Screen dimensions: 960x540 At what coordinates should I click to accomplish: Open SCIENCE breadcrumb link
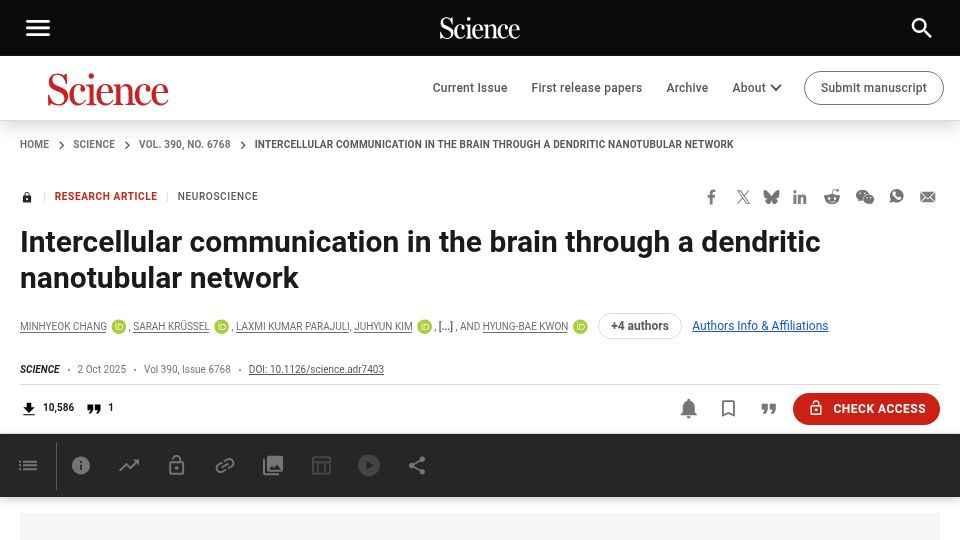94,144
